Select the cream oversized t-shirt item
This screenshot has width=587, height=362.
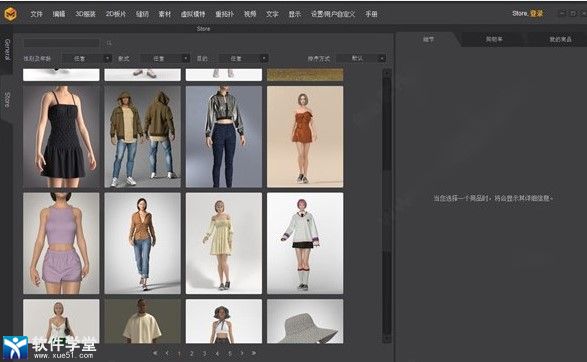(143, 321)
